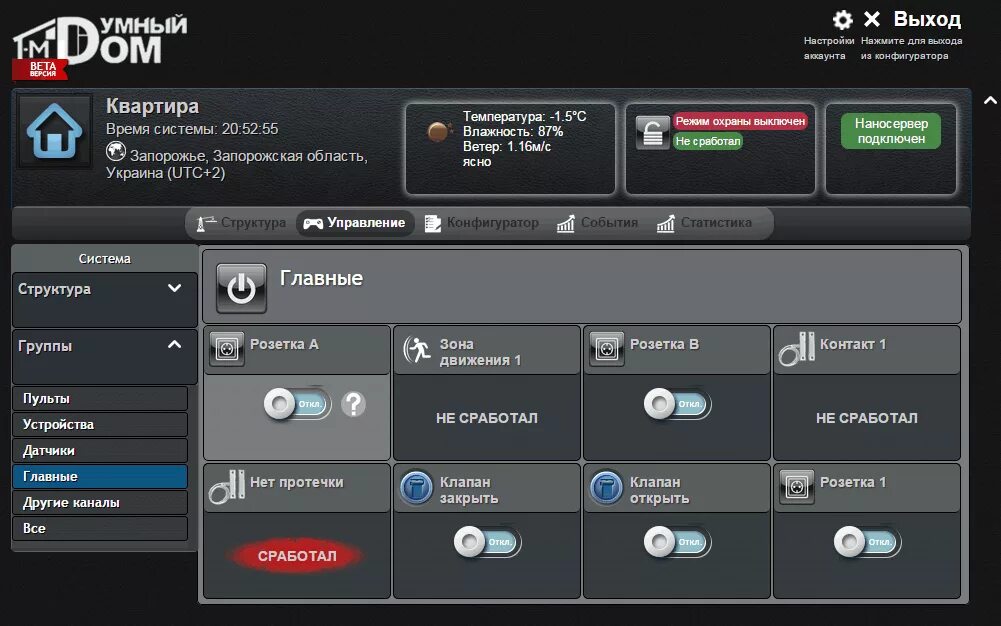Viewport: 1001px width, 626px height.
Task: Select Главные group in sidebar
Action: pos(100,477)
